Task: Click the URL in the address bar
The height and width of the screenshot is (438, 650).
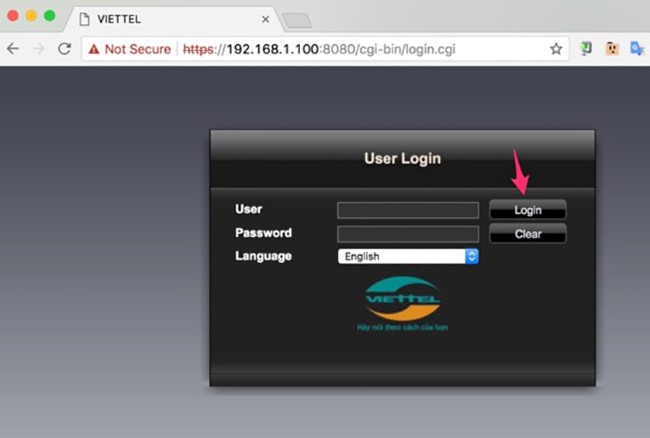Action: (x=320, y=48)
